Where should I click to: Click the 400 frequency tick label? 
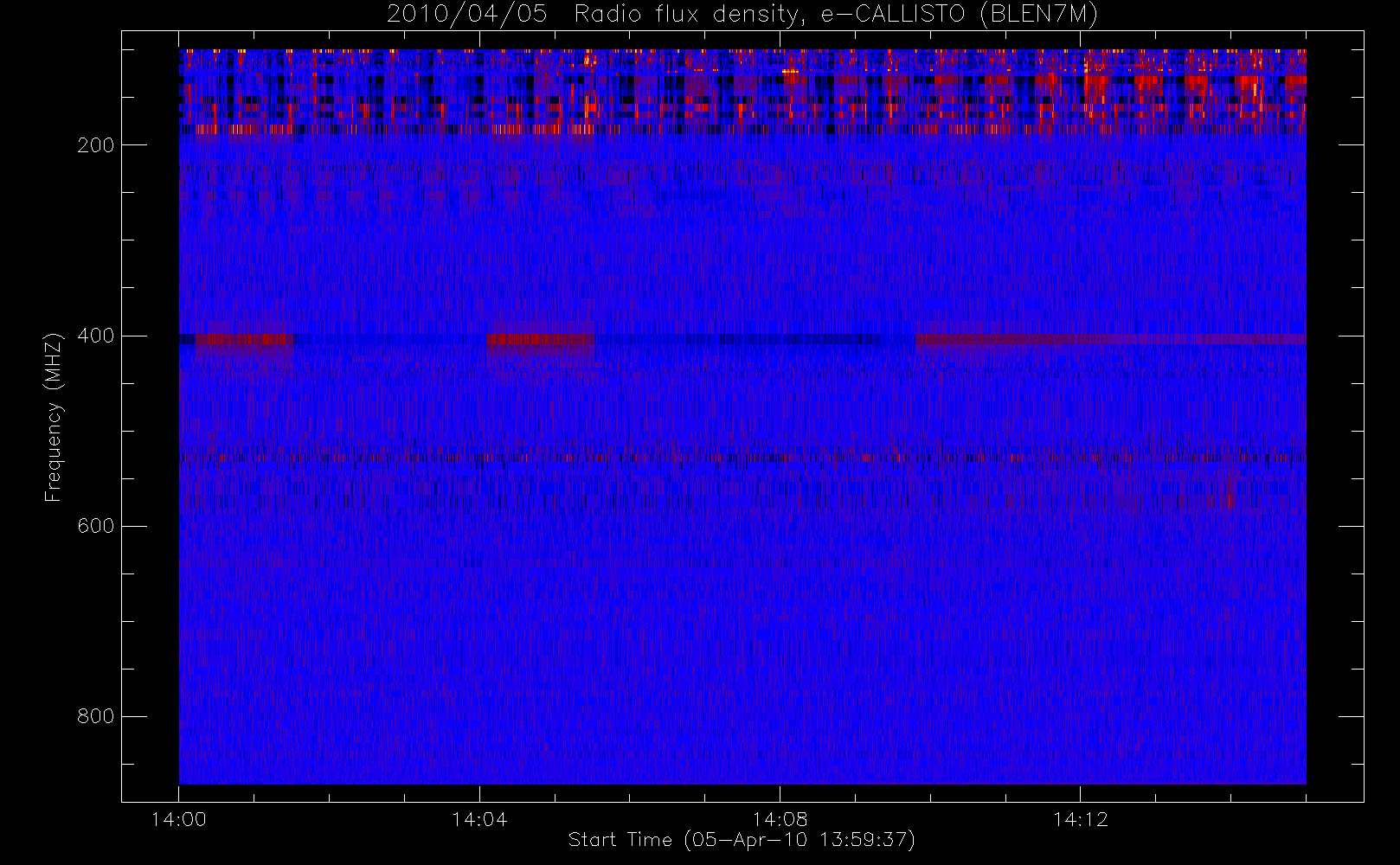tap(96, 336)
